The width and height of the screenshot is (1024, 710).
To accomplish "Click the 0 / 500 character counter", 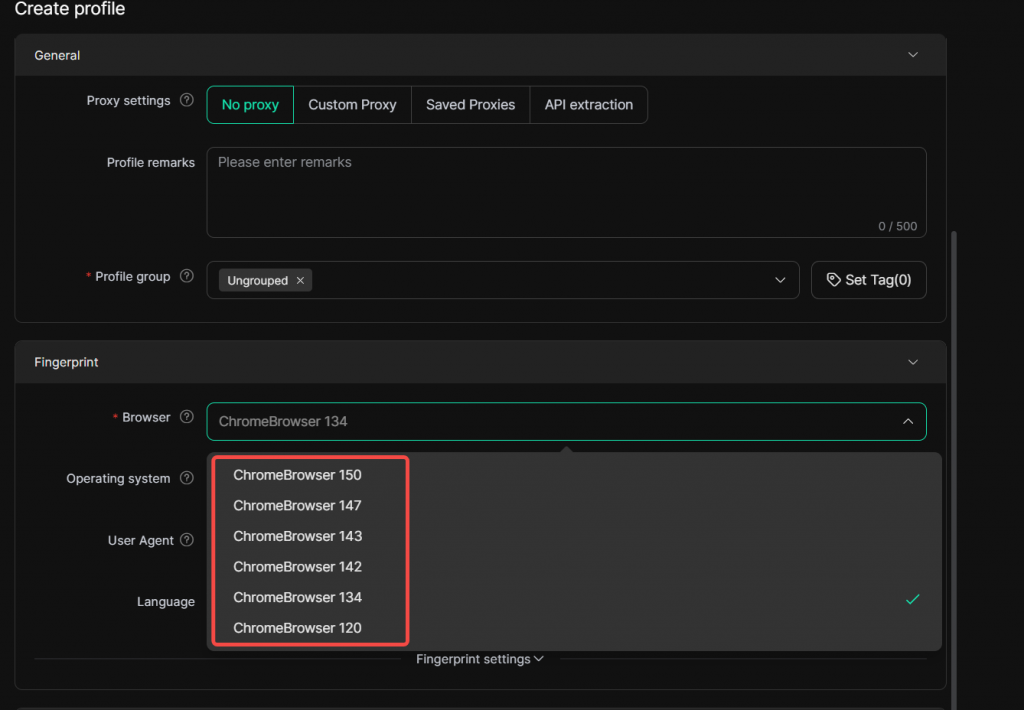I will (x=897, y=226).
